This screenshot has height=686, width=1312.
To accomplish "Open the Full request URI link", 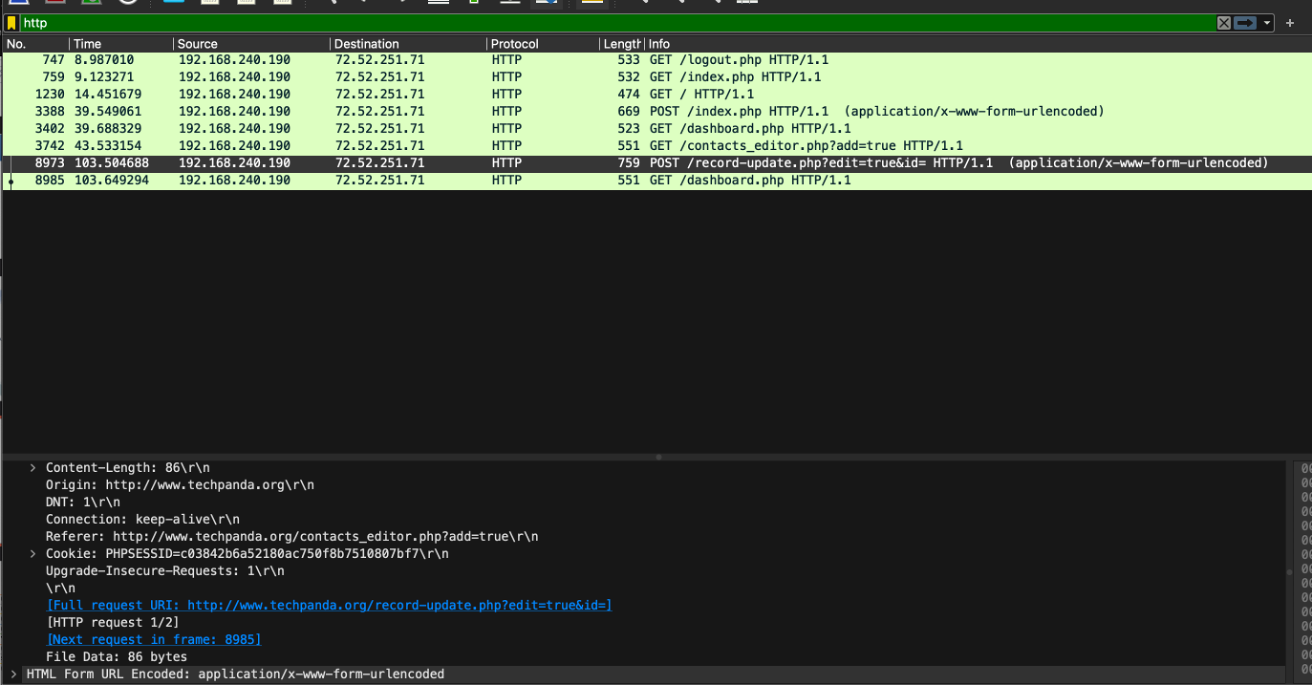I will (x=329, y=605).
